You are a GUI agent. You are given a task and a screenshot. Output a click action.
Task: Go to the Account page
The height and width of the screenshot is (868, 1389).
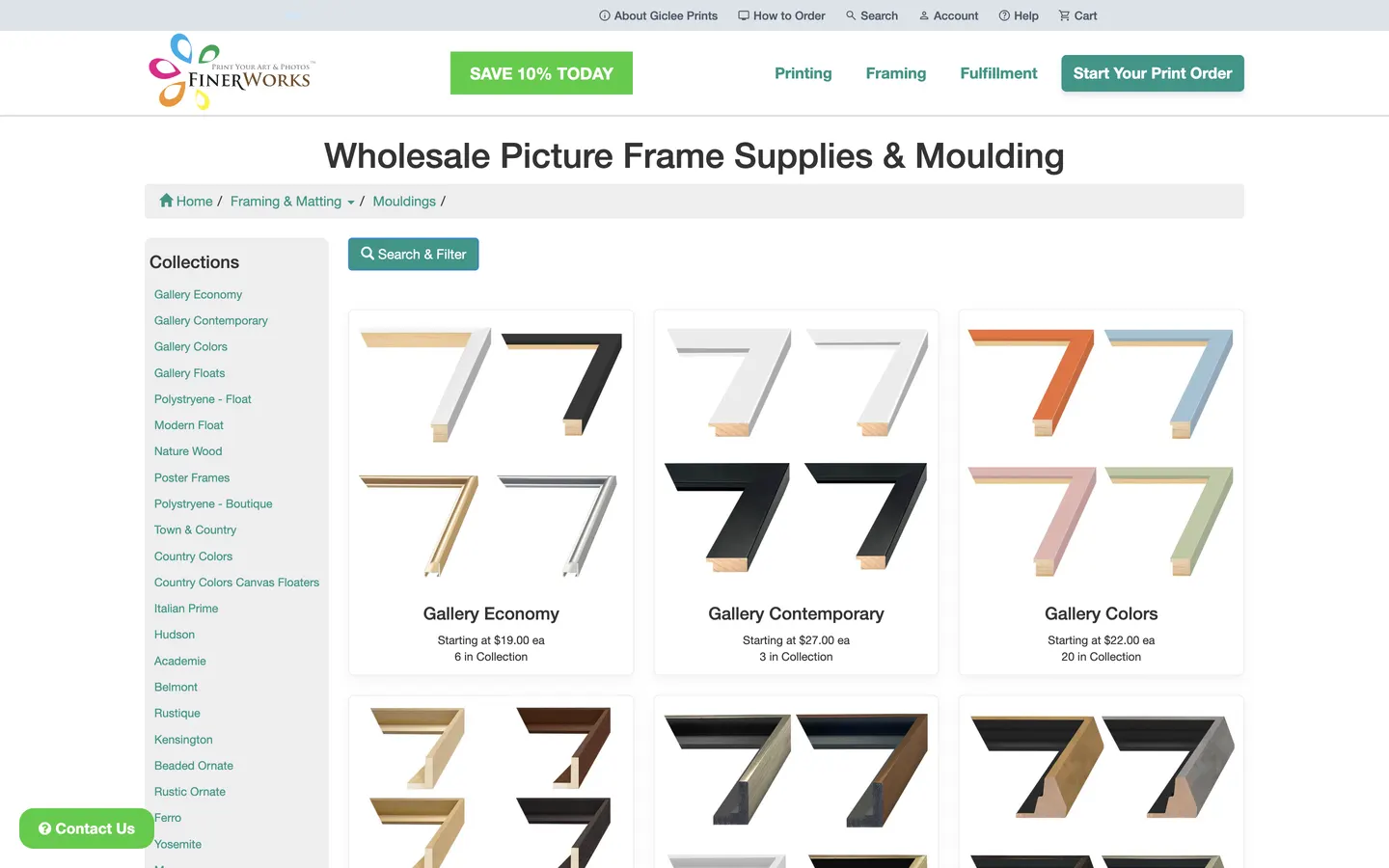coord(948,15)
